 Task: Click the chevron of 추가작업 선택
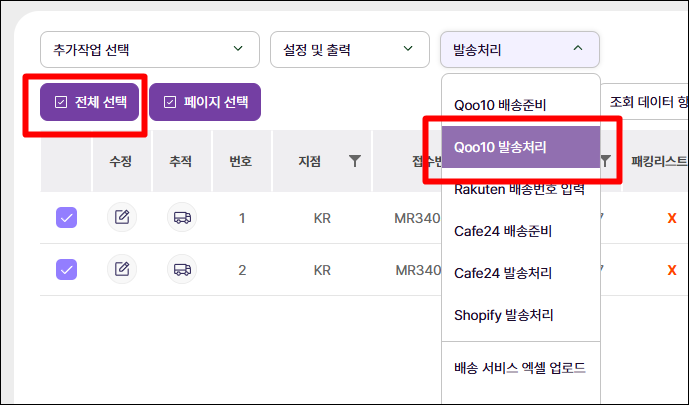pyautogui.click(x=238, y=48)
